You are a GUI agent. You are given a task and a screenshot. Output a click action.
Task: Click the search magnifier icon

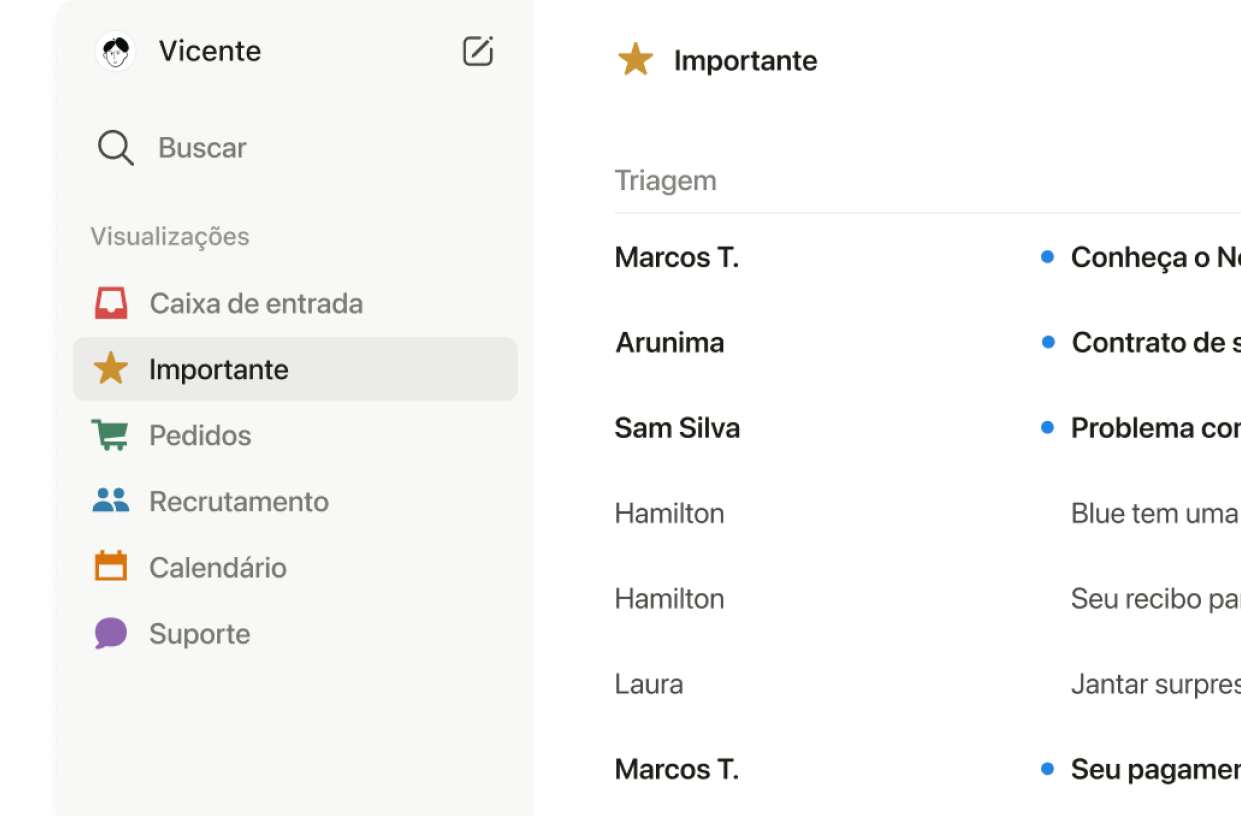(x=115, y=148)
